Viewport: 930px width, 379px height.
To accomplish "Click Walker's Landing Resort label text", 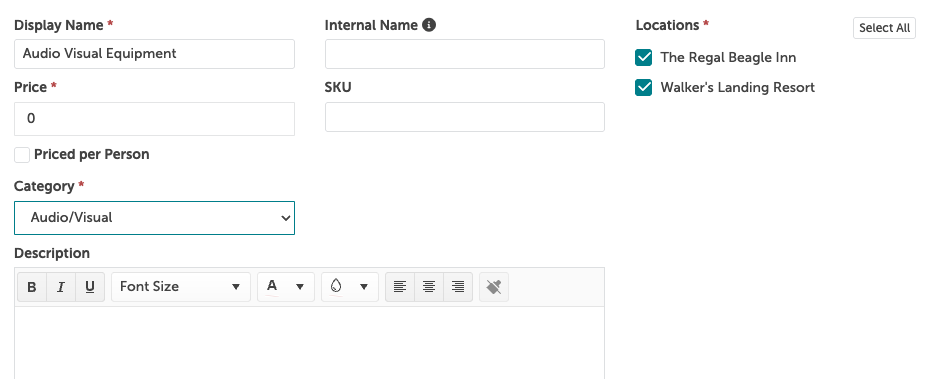I will coord(738,88).
